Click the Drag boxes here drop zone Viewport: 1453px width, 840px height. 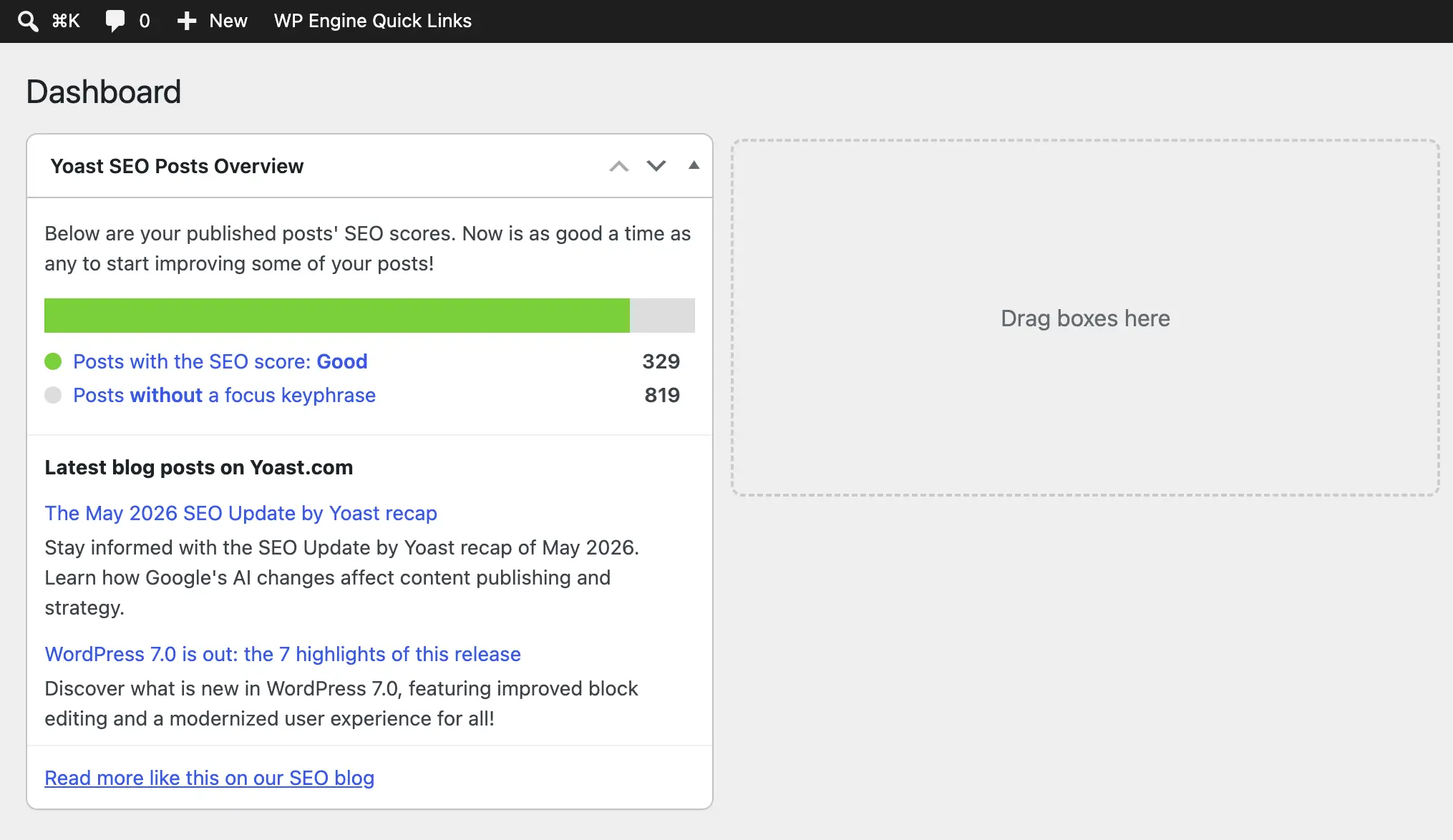[x=1085, y=318]
